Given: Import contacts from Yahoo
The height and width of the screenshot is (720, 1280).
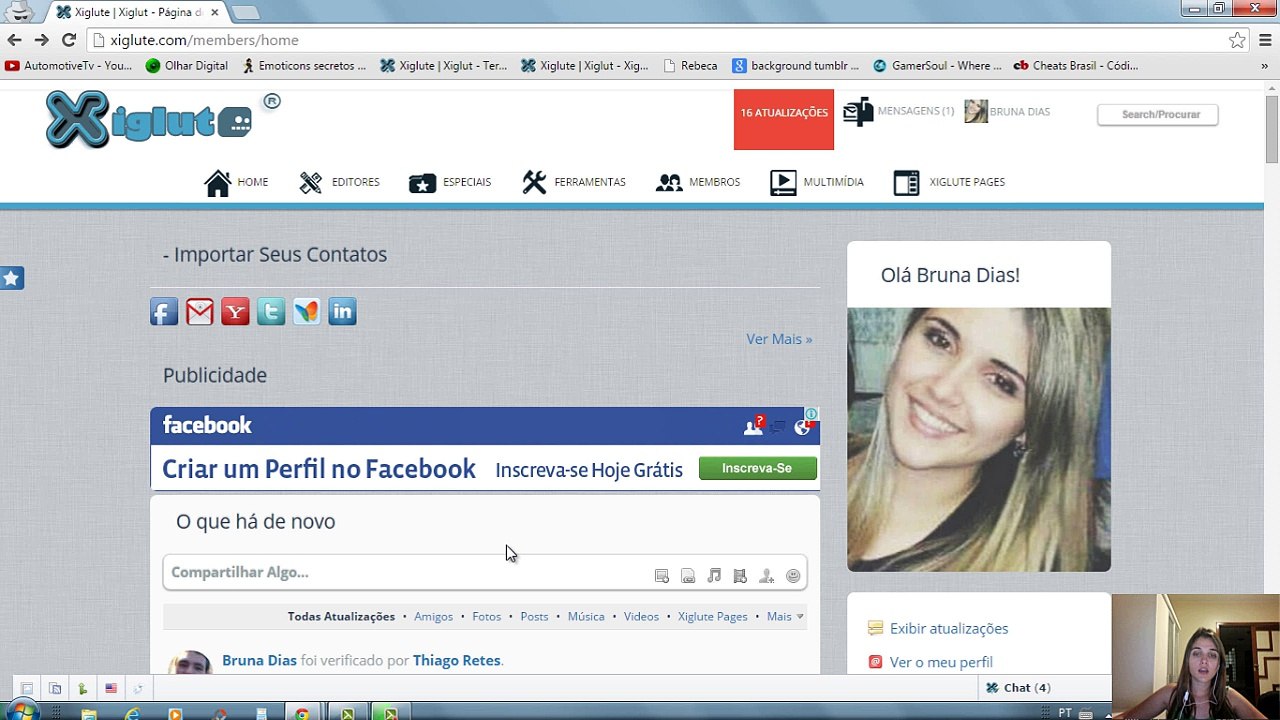Looking at the screenshot, I should [235, 312].
